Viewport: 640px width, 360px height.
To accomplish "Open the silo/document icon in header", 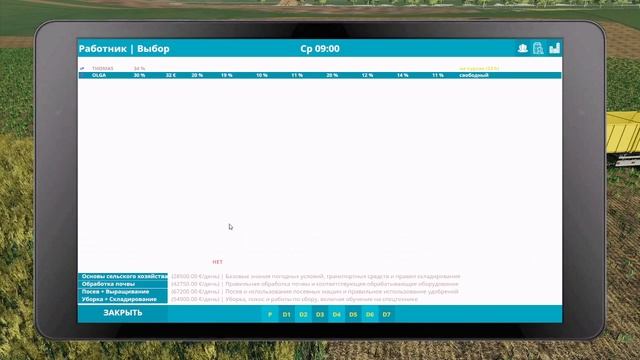I will click(538, 49).
